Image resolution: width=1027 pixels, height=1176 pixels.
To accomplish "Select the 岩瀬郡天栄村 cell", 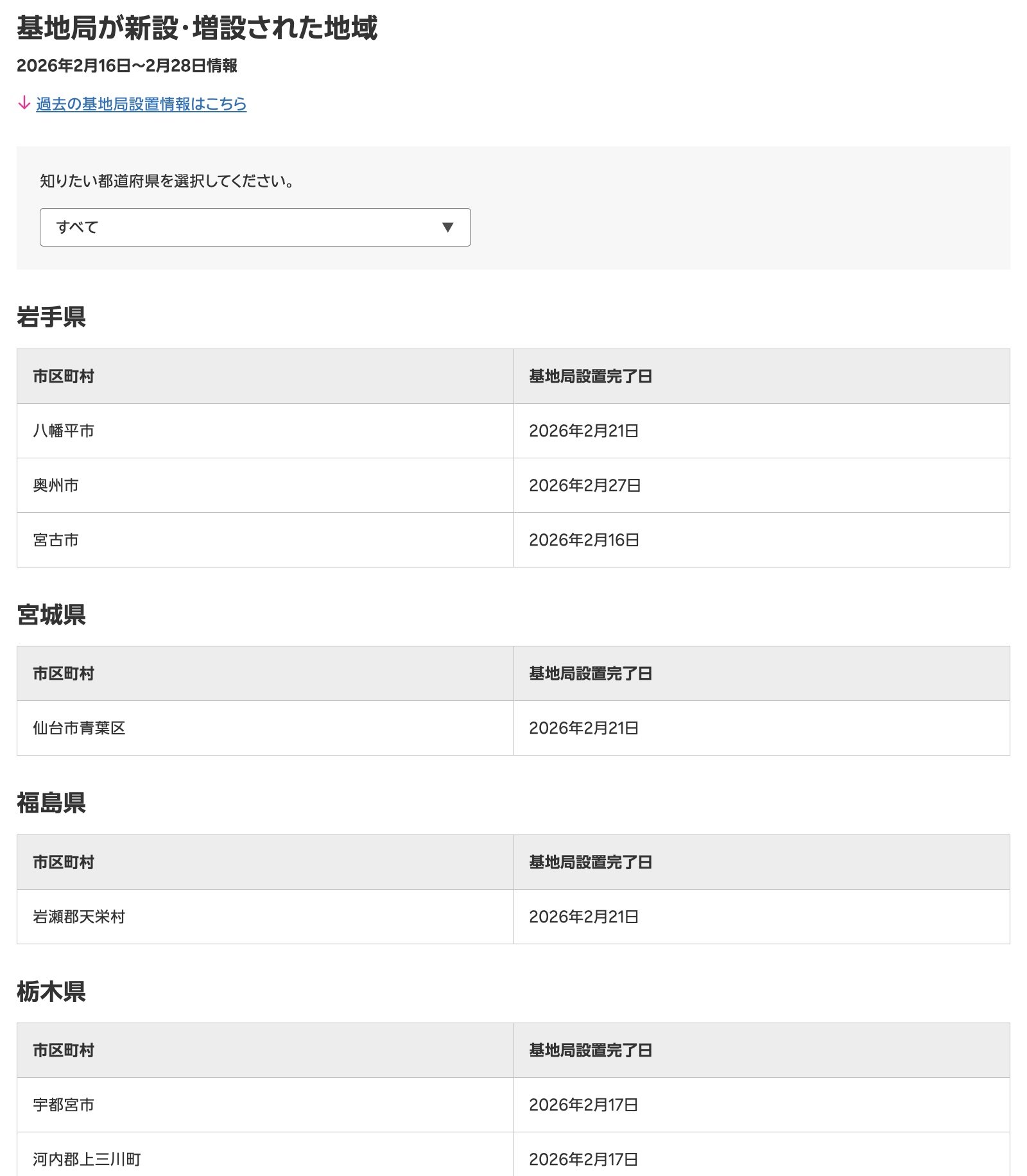I will [x=265, y=917].
